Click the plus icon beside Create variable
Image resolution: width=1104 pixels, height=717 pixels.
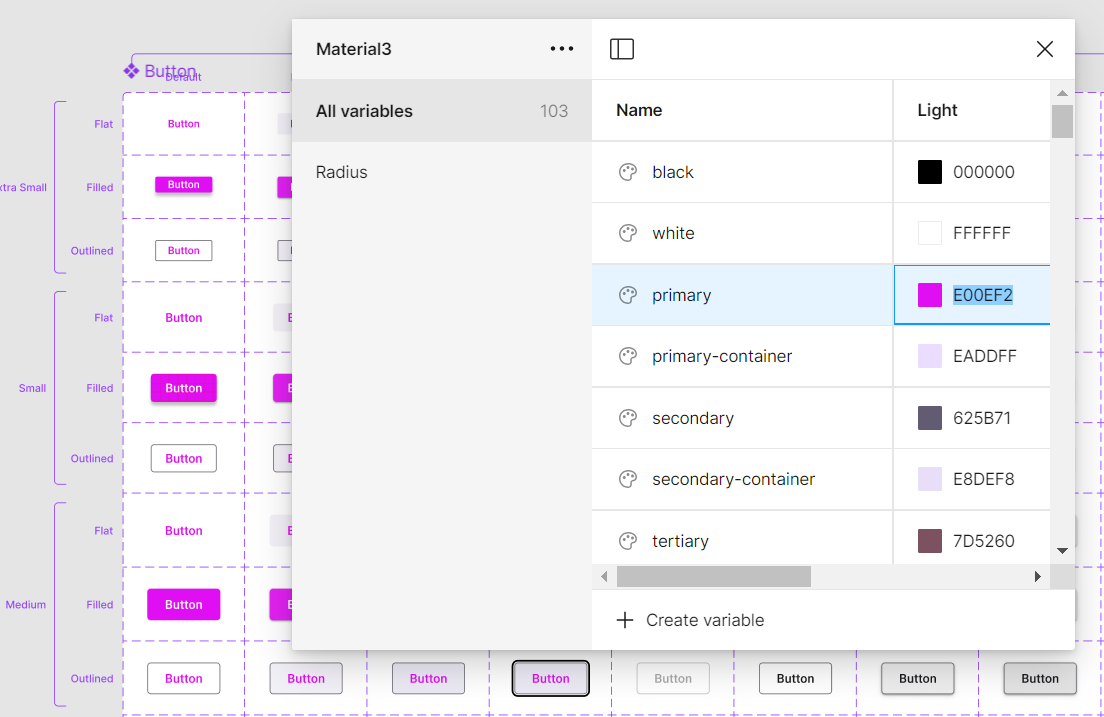click(624, 620)
